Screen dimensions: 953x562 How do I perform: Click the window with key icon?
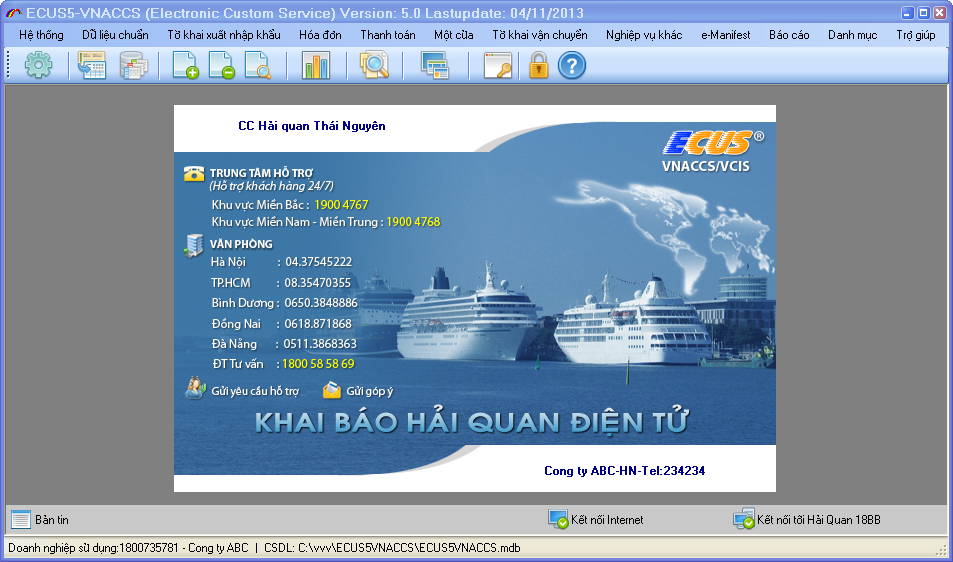(x=497, y=67)
